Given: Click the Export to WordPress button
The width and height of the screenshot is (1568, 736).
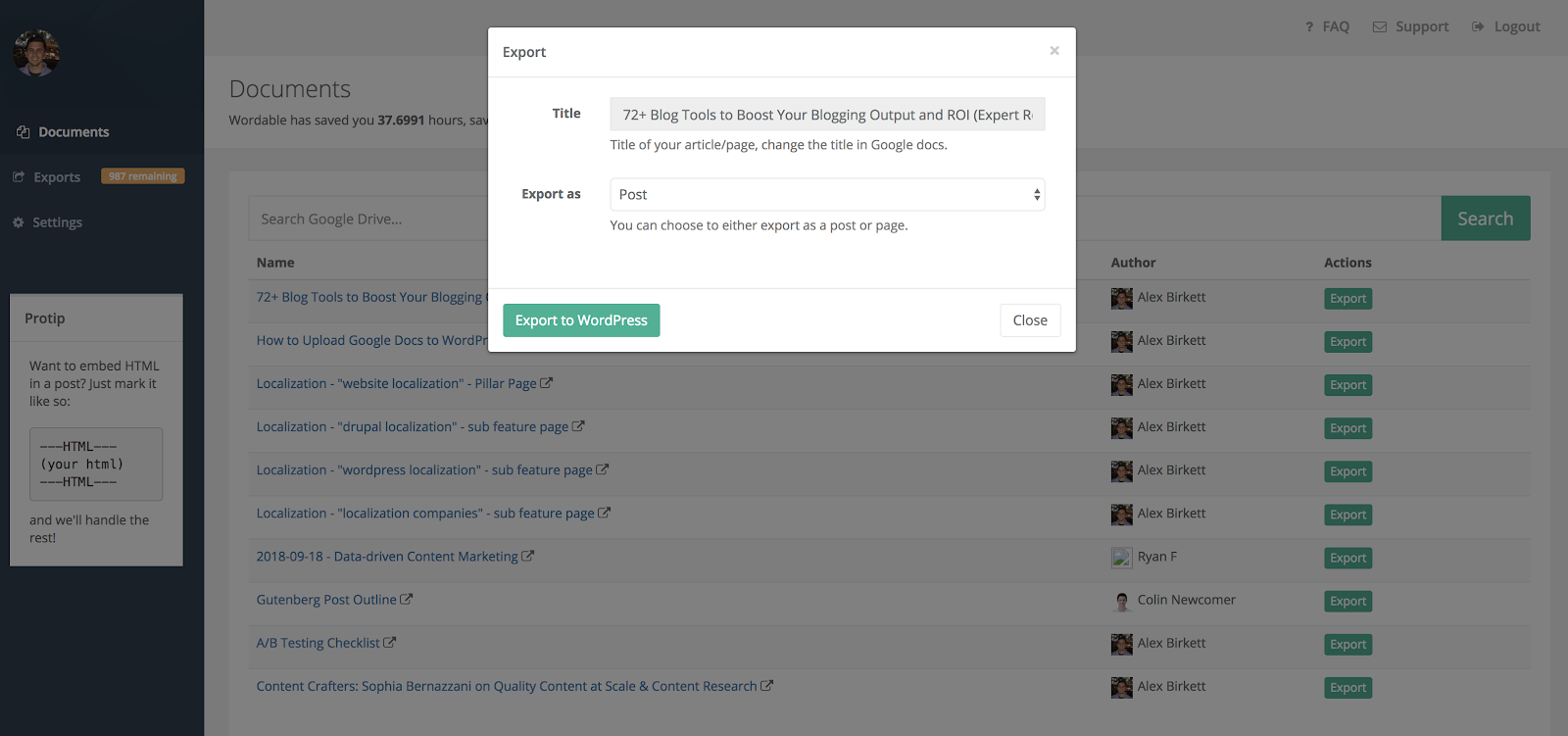Looking at the screenshot, I should coord(581,320).
